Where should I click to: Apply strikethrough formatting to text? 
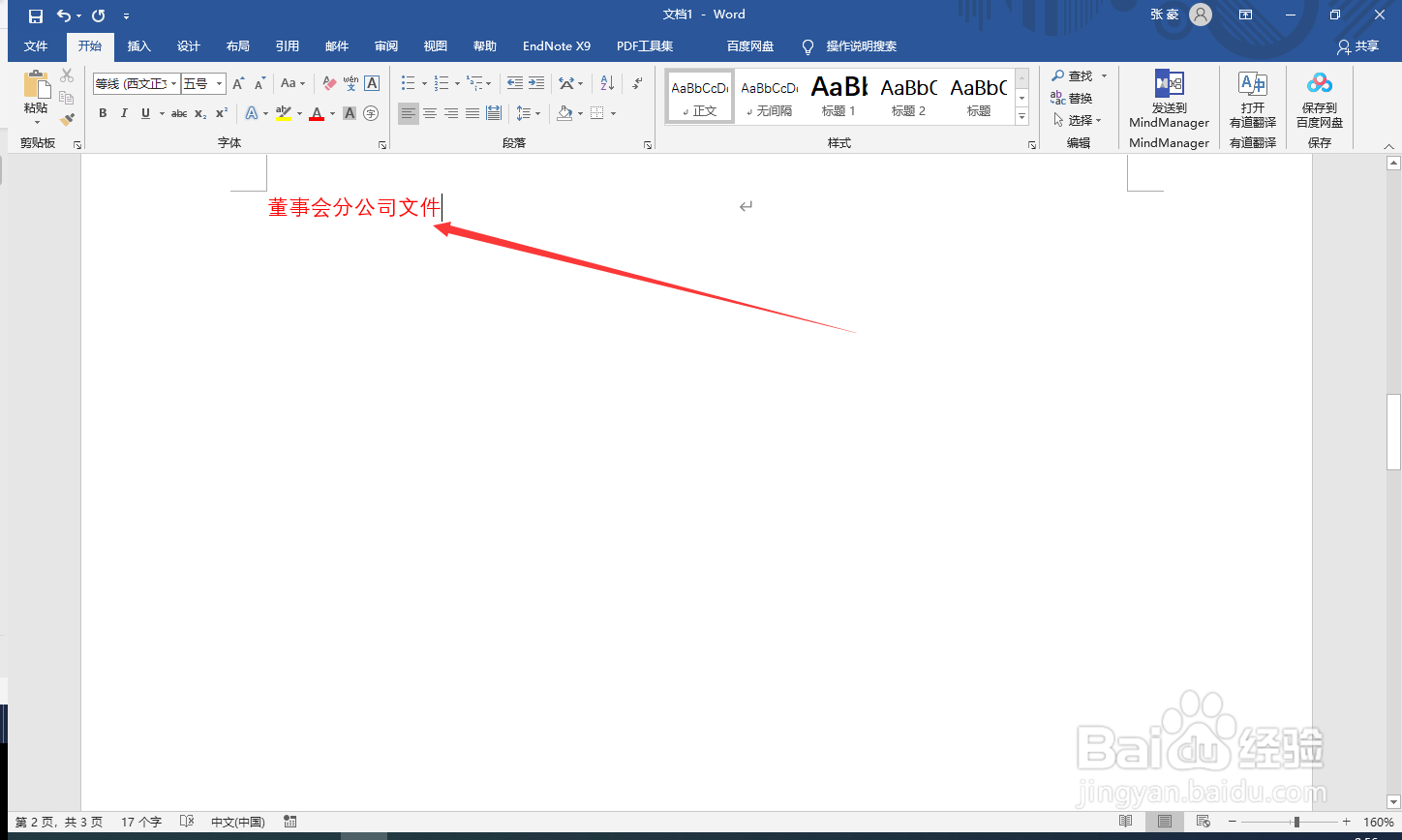coord(178,113)
